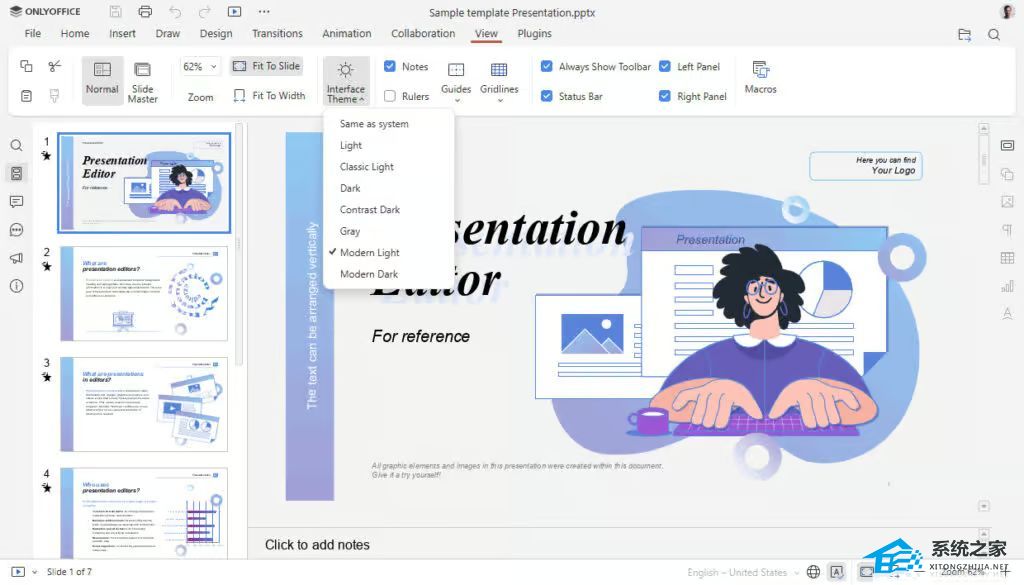
Task: Click the Save icon in title bar
Action: 116,12
